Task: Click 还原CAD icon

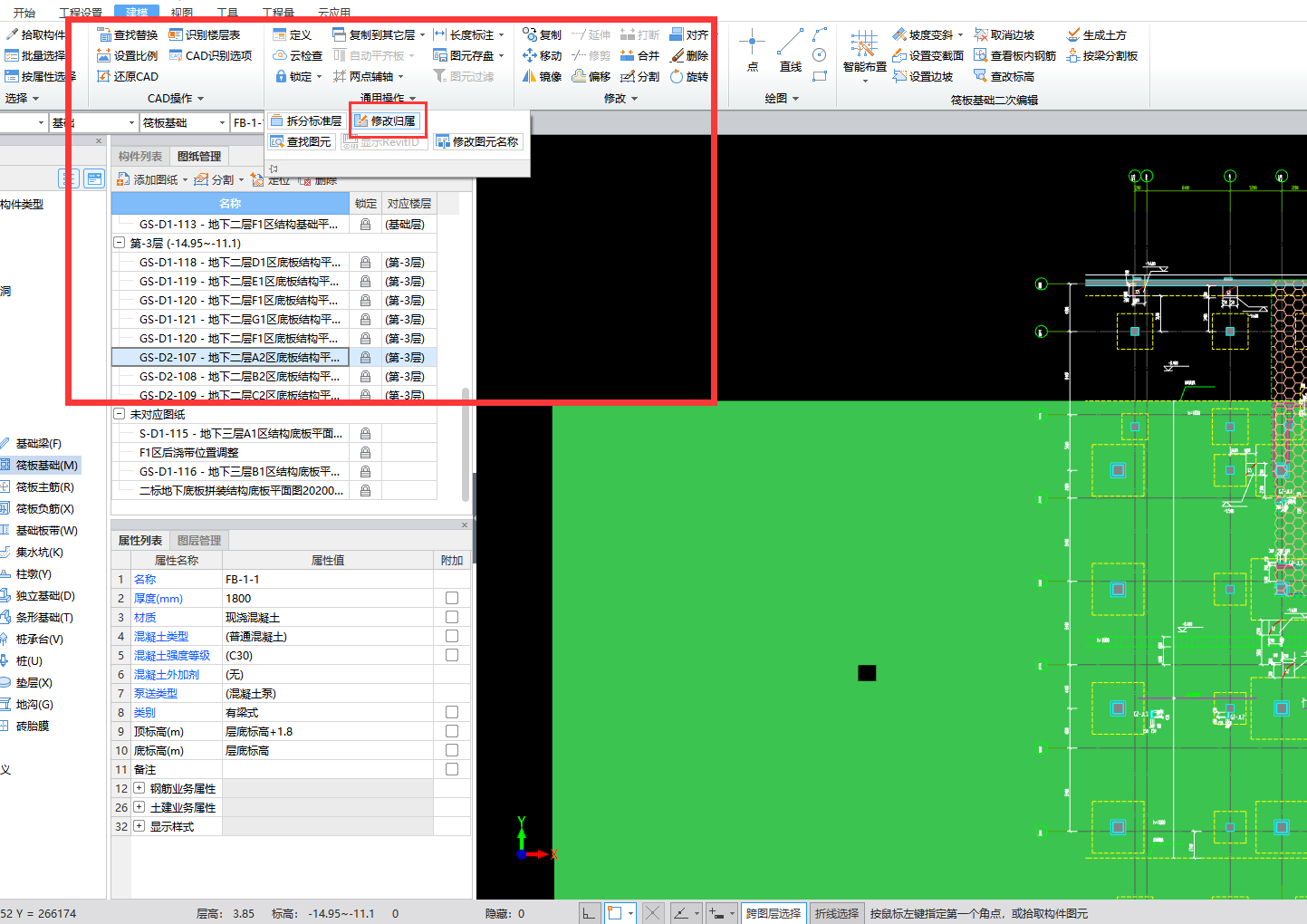Action: coord(104,76)
